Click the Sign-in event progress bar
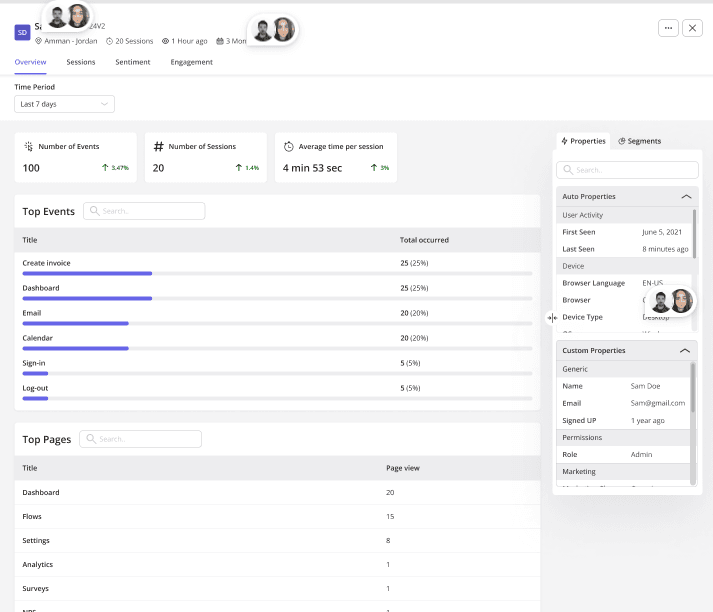 coord(277,373)
